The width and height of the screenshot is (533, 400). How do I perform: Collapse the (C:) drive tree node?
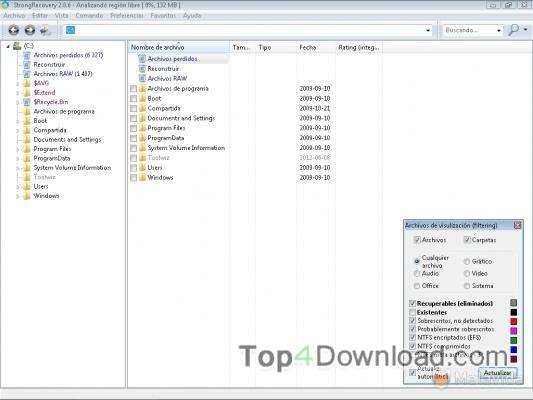[x=8, y=46]
